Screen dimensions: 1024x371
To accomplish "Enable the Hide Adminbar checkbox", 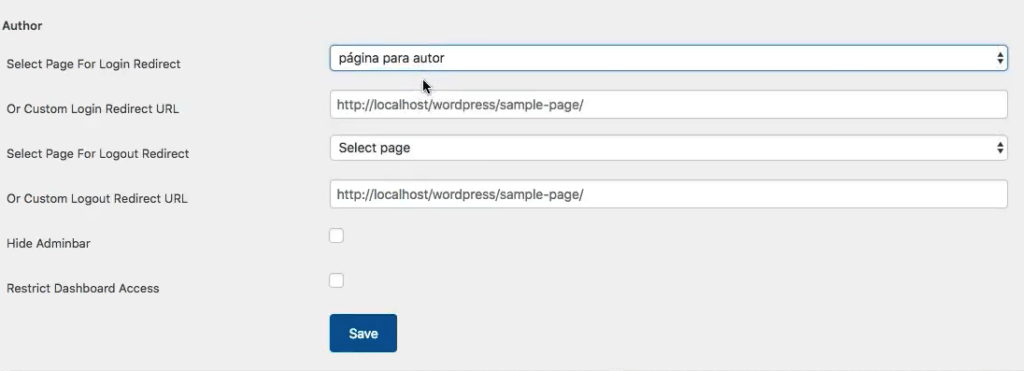I will [x=336, y=235].
